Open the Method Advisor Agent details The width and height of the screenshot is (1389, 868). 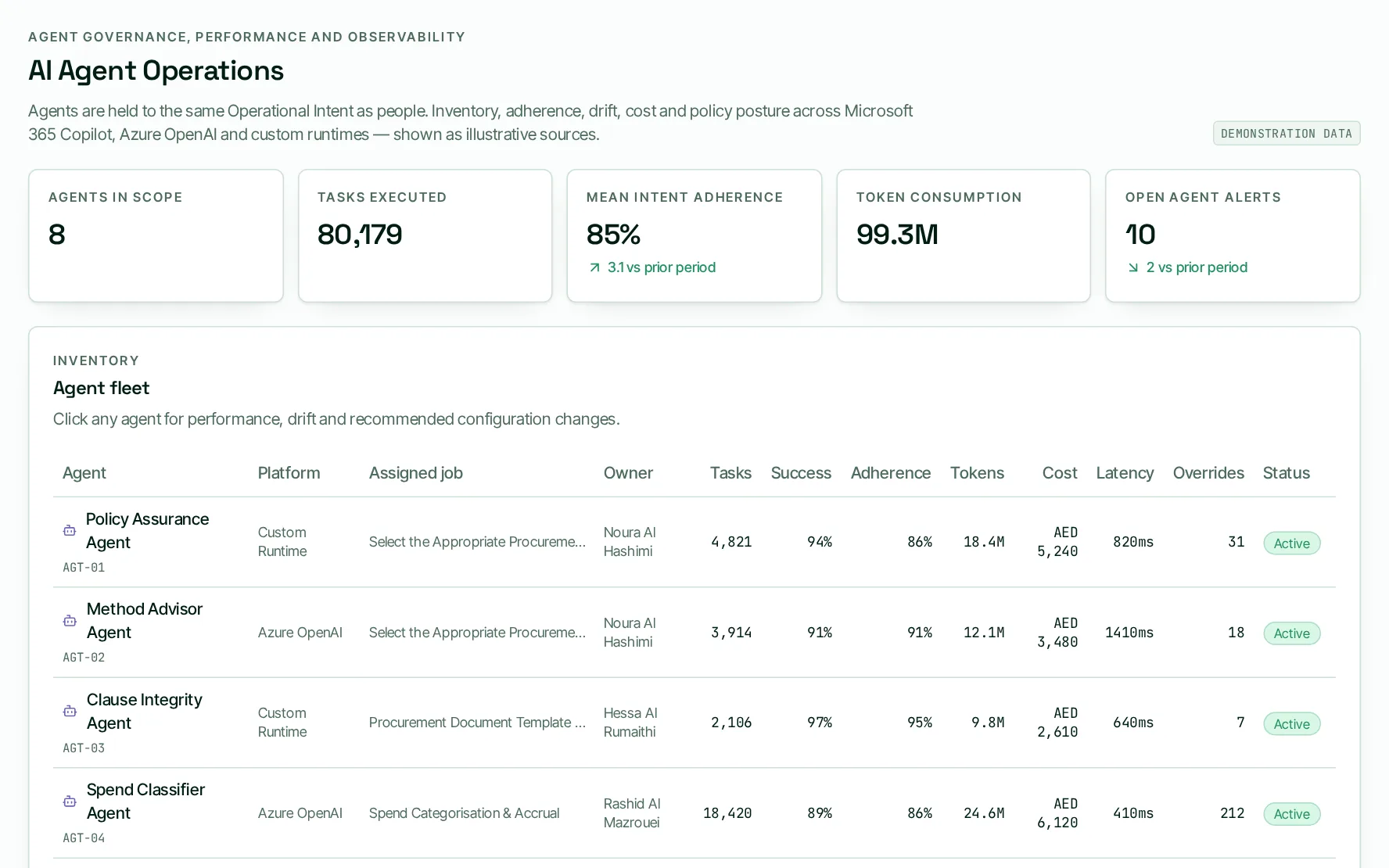pos(694,633)
